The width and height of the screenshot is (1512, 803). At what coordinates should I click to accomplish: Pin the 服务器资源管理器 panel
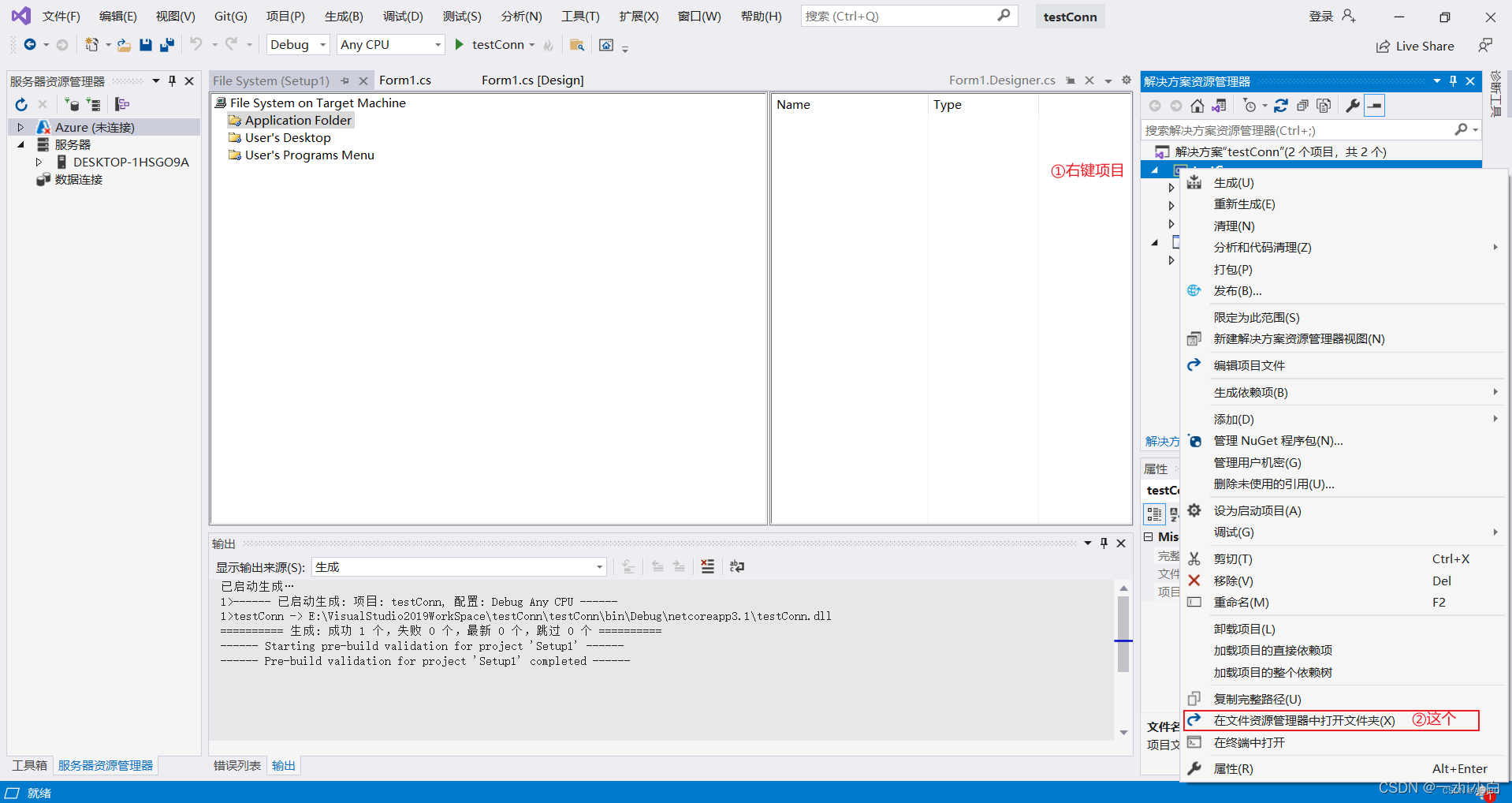[x=172, y=80]
